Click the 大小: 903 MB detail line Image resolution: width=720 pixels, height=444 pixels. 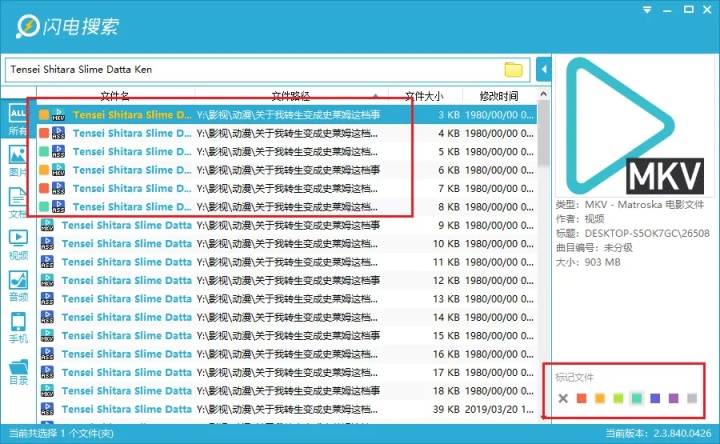click(x=588, y=262)
